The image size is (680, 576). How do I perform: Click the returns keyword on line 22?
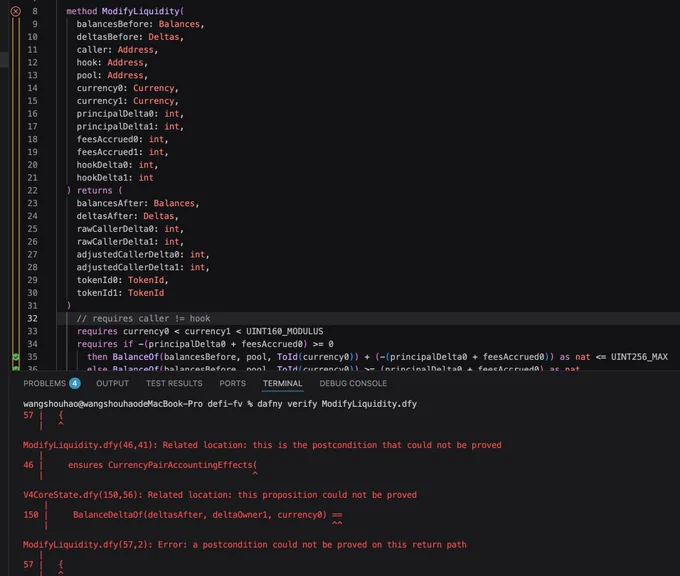[94, 190]
